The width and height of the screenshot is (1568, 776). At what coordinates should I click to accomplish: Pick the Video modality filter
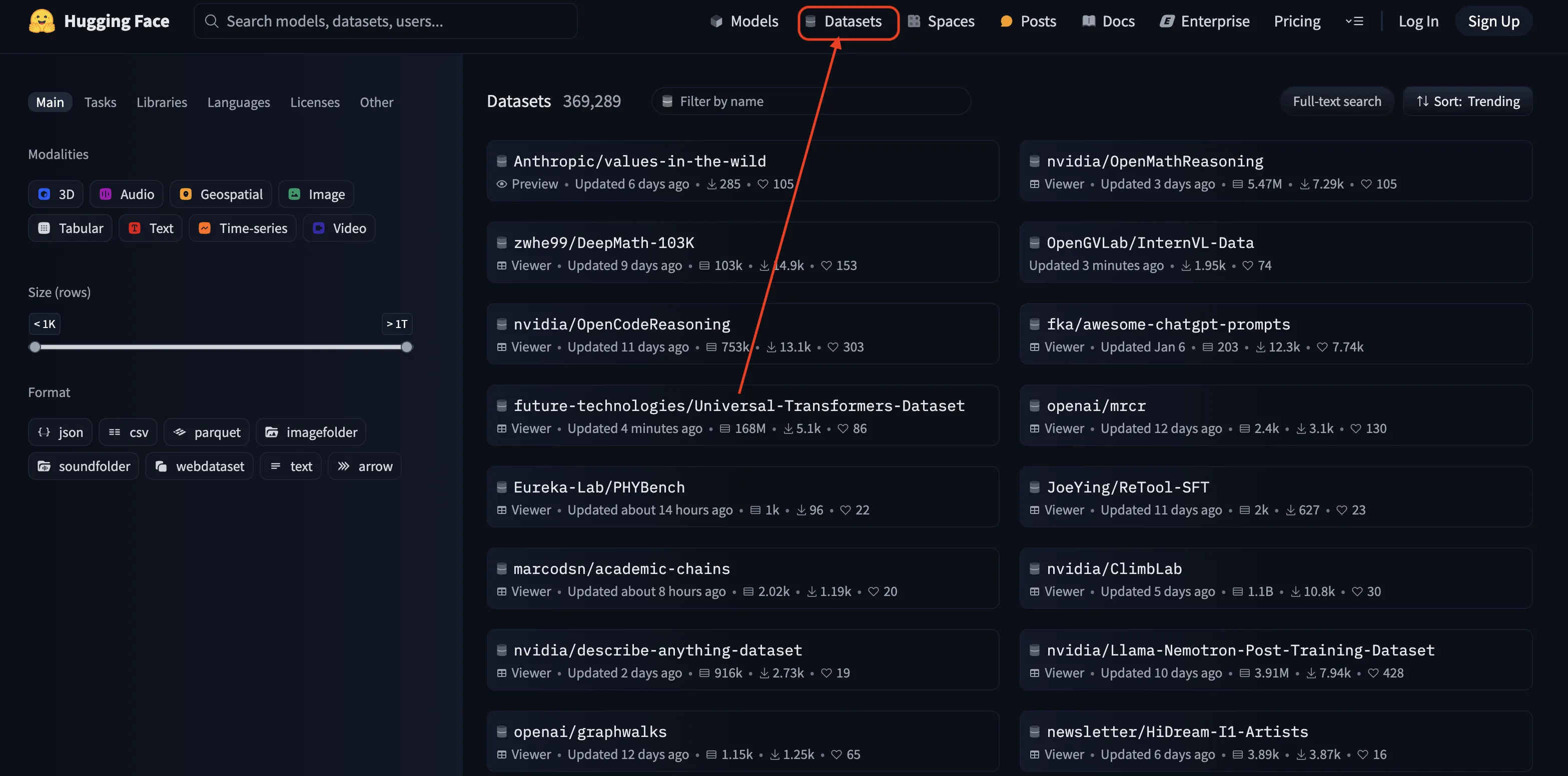(339, 228)
